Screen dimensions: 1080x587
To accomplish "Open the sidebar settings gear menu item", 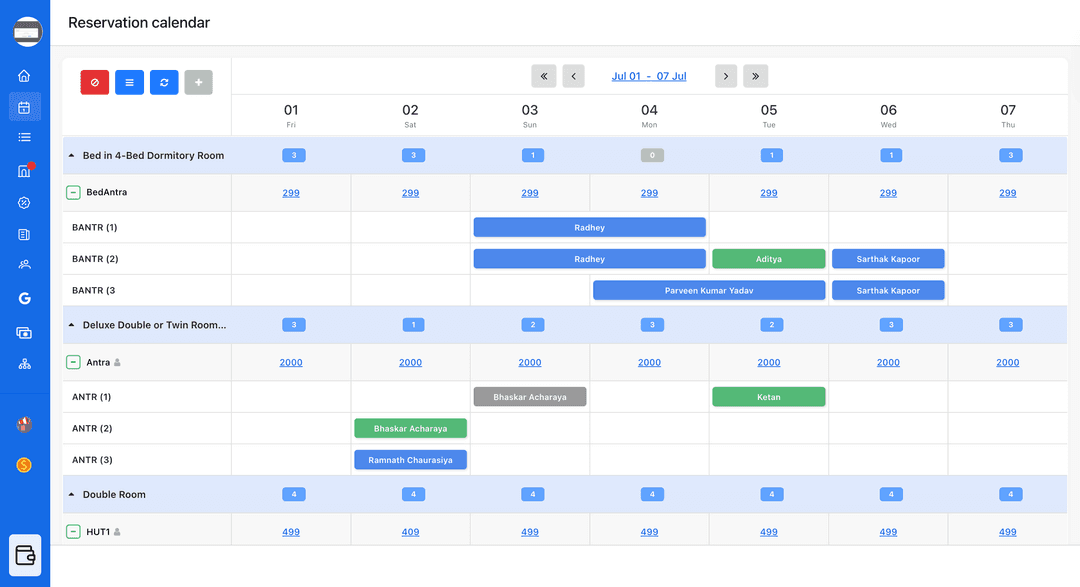I will (24, 202).
